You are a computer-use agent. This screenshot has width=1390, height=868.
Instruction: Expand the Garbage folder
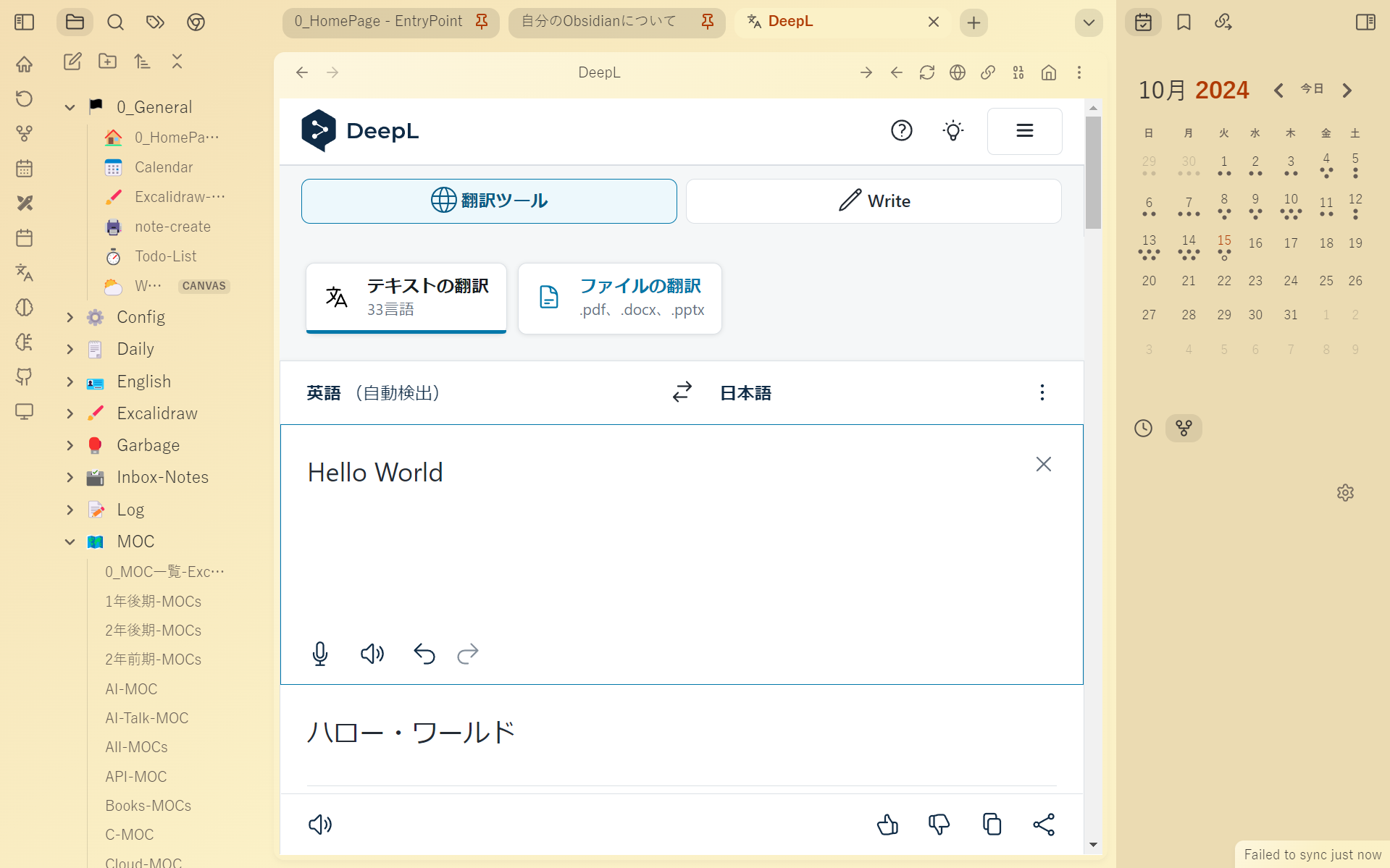pos(70,445)
